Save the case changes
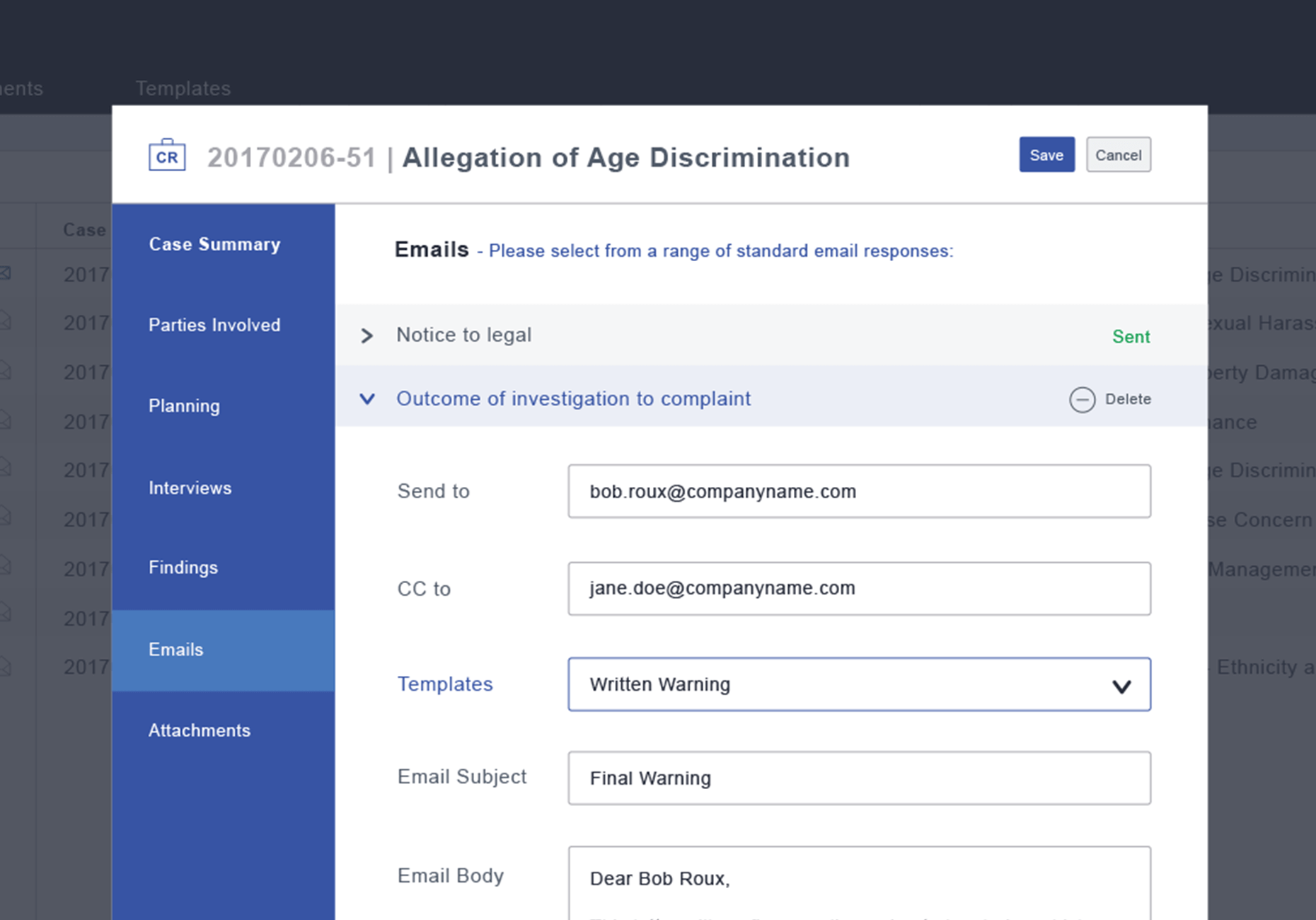Viewport: 1316px width, 920px height. pyautogui.click(x=1046, y=155)
